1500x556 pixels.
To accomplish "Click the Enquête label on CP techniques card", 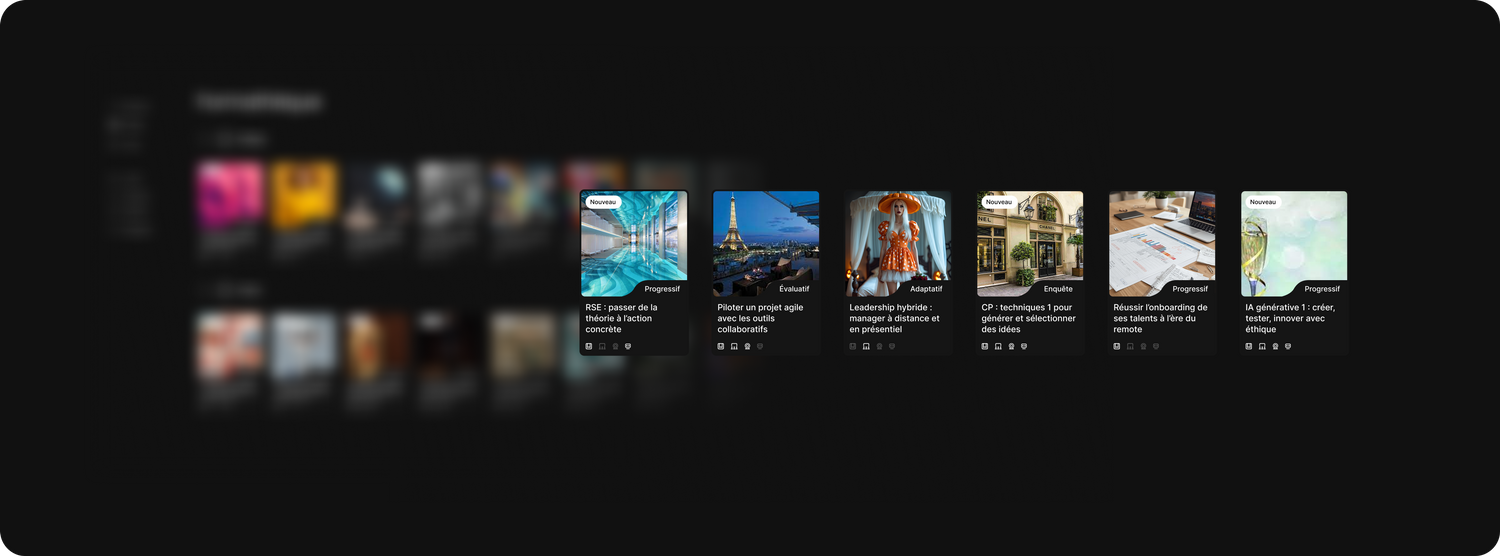I will pyautogui.click(x=1058, y=289).
